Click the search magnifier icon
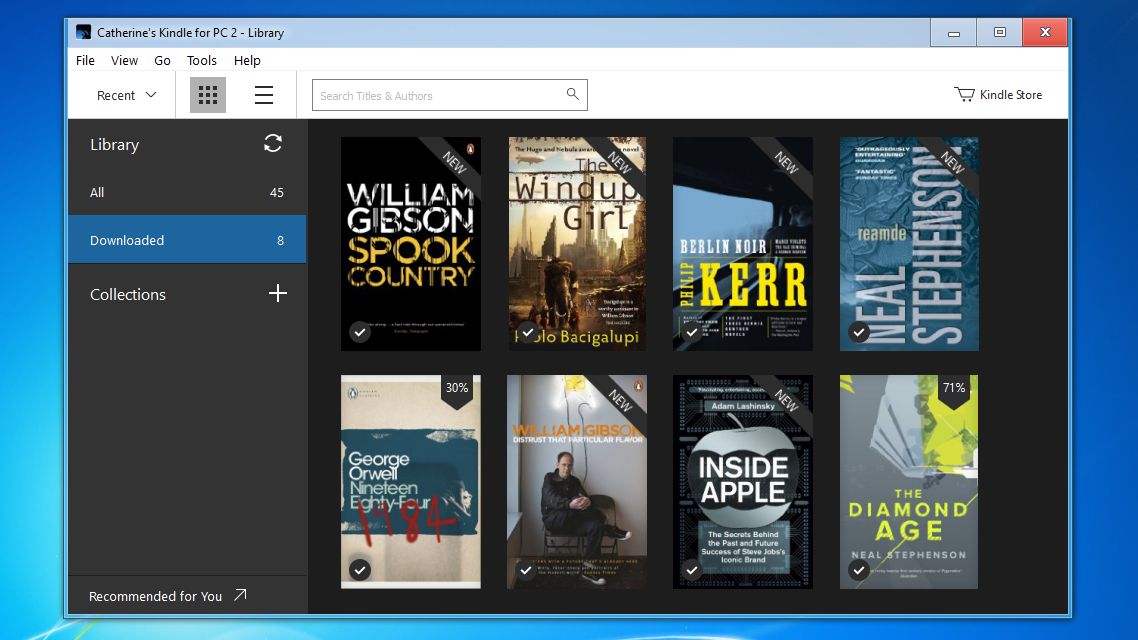The image size is (1138, 640). (572, 94)
